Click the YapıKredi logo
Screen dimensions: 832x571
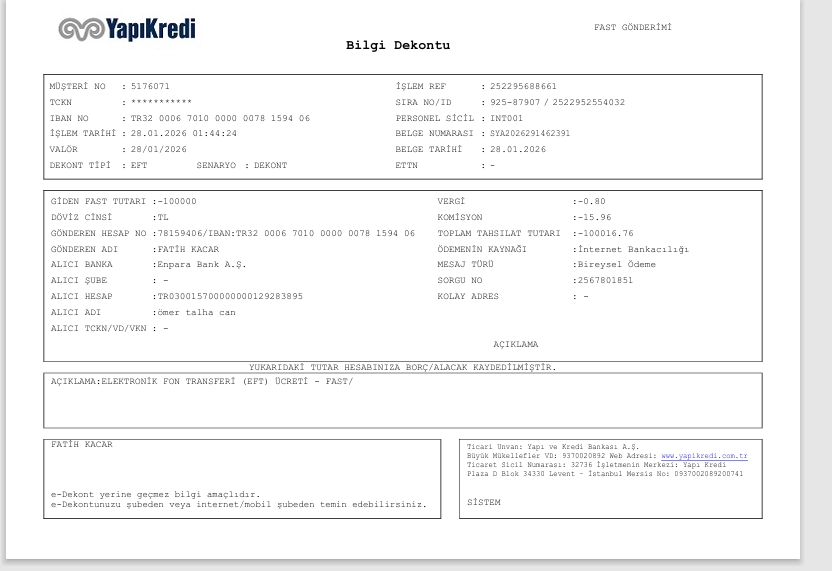(x=127, y=29)
